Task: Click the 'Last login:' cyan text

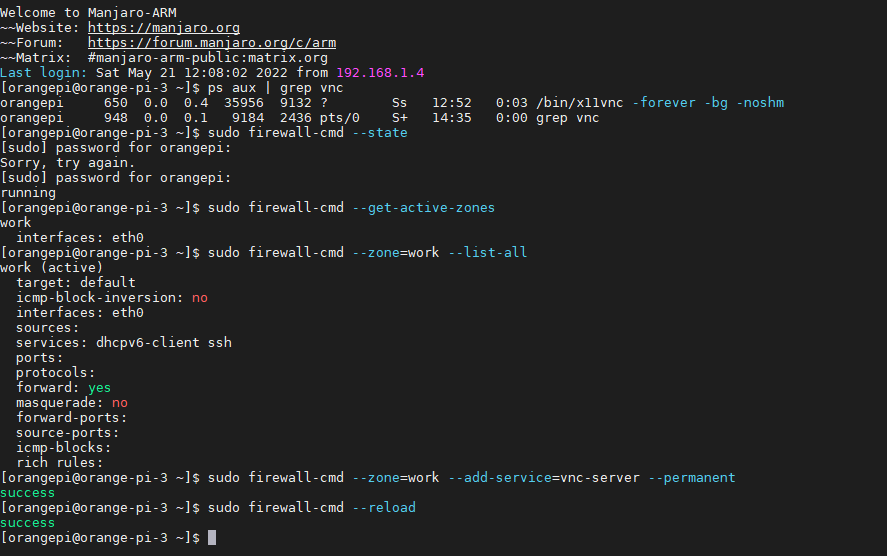Action: (44, 73)
